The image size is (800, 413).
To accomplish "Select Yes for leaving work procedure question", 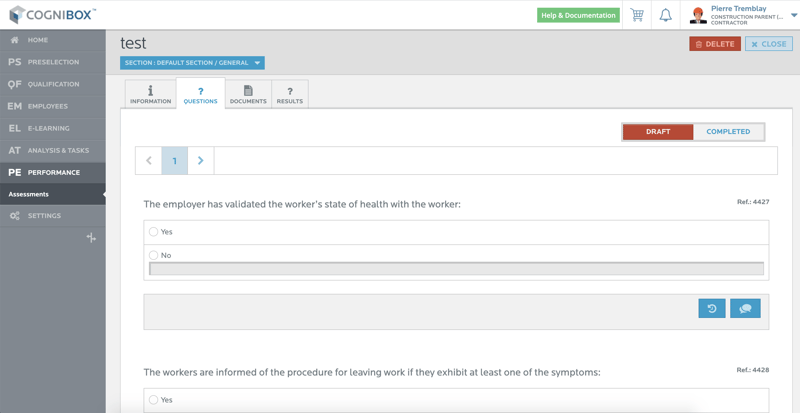I will (154, 400).
